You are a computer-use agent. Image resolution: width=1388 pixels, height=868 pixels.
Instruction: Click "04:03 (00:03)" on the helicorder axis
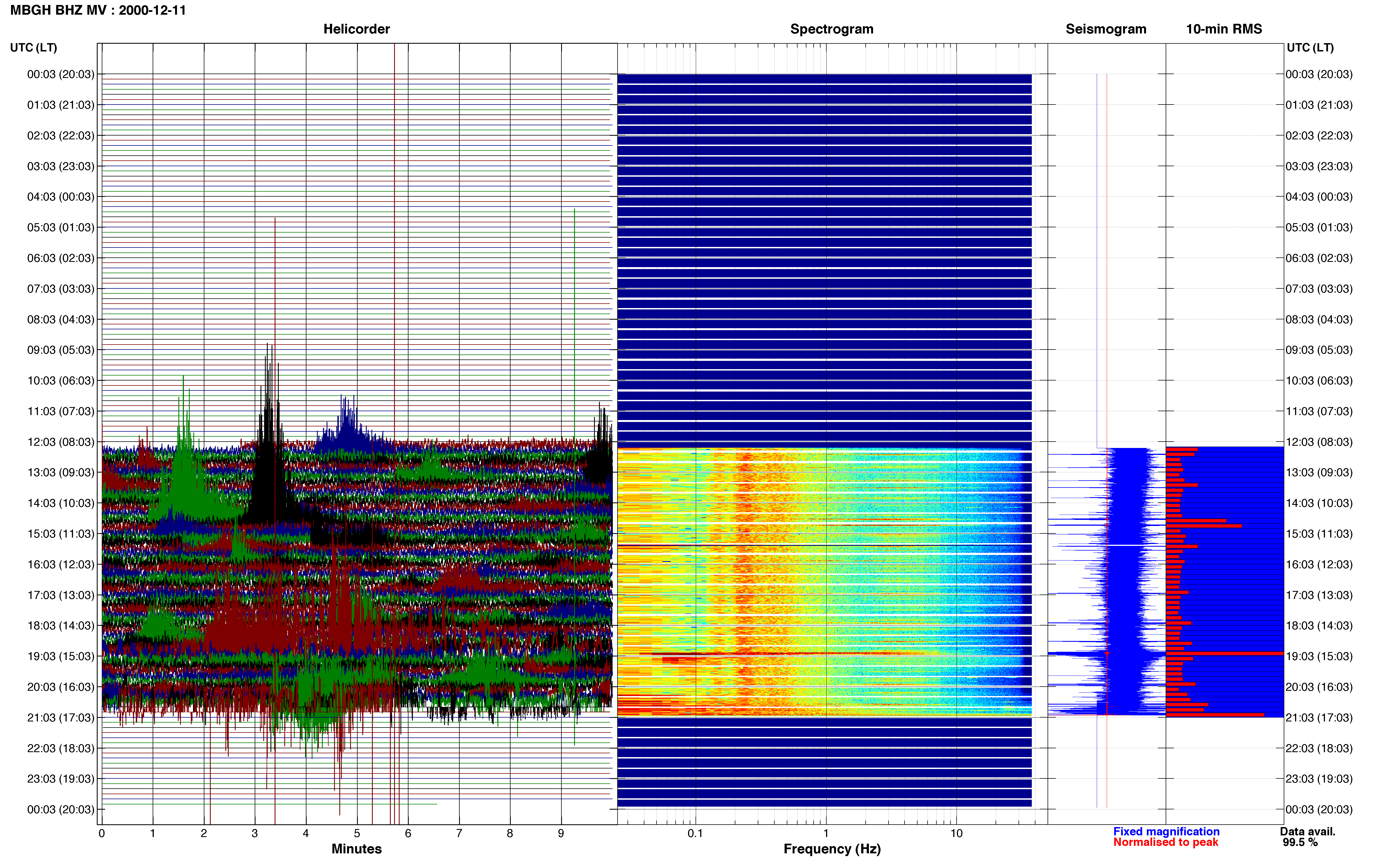tap(61, 197)
